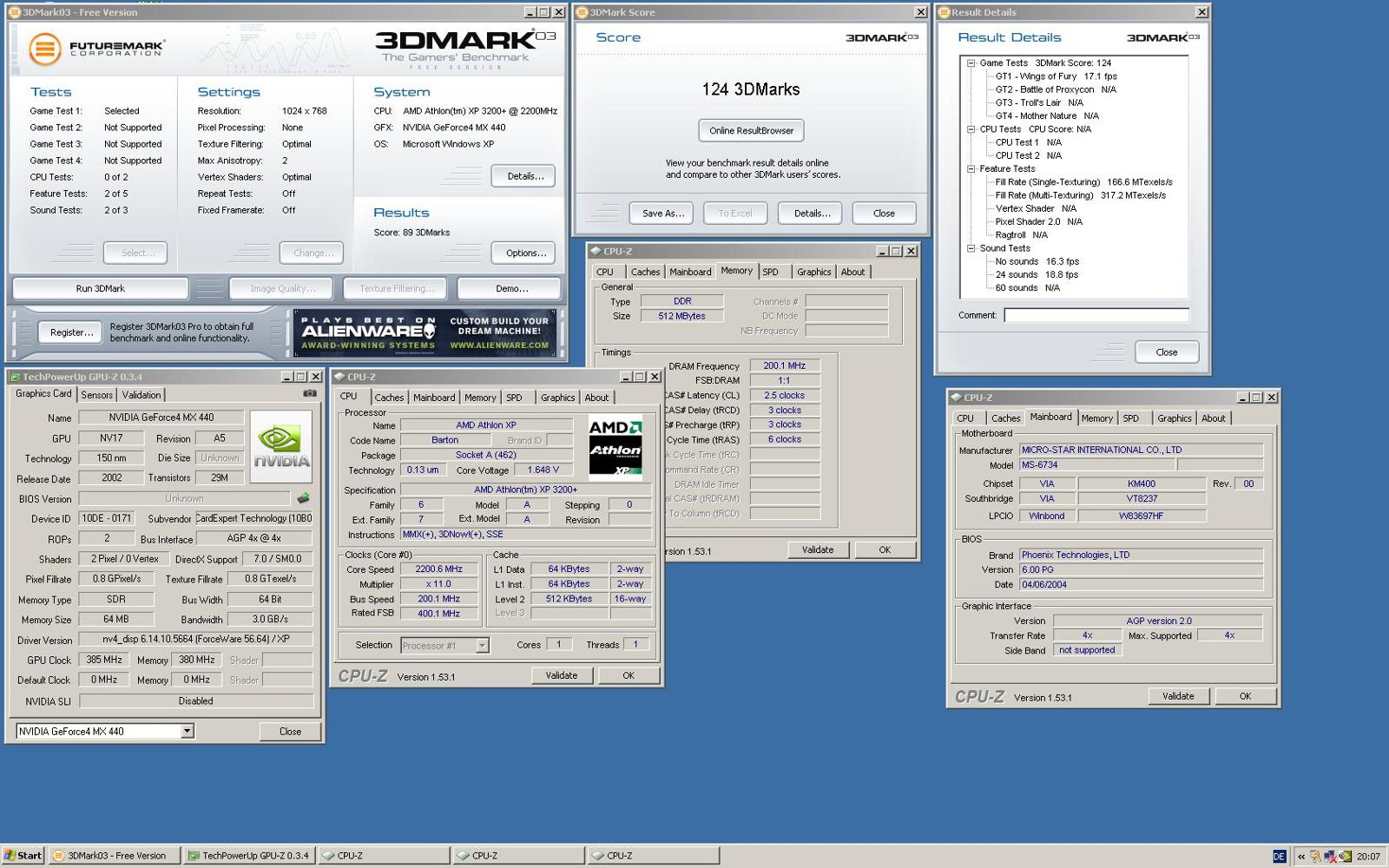
Task: Collapse the Game Tests tree node
Action: [971, 62]
